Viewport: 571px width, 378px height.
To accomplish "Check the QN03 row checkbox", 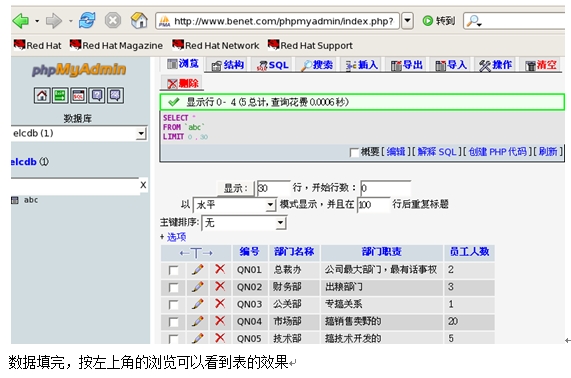I will (x=174, y=305).
